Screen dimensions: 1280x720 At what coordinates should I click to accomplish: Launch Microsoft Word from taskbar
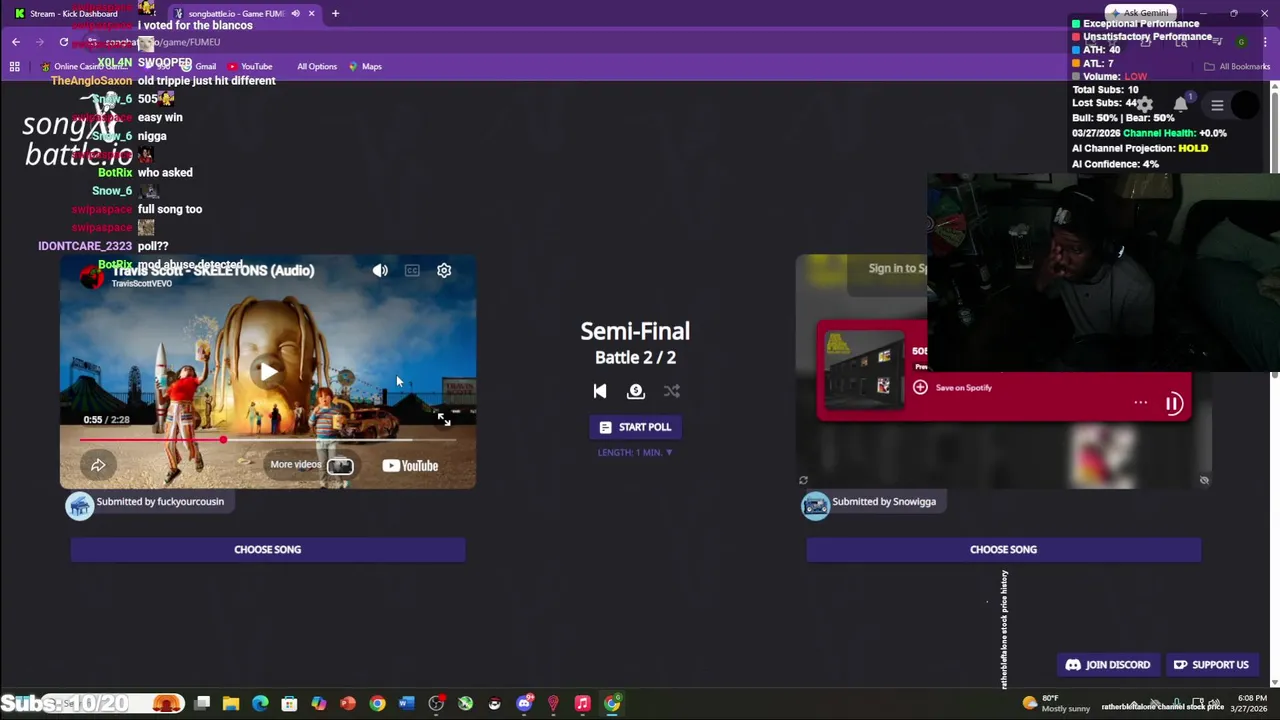tap(406, 704)
